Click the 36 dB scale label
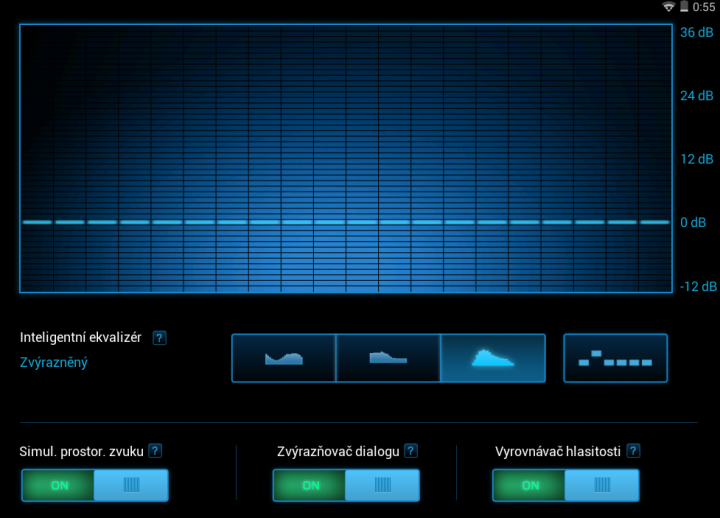 click(x=696, y=32)
